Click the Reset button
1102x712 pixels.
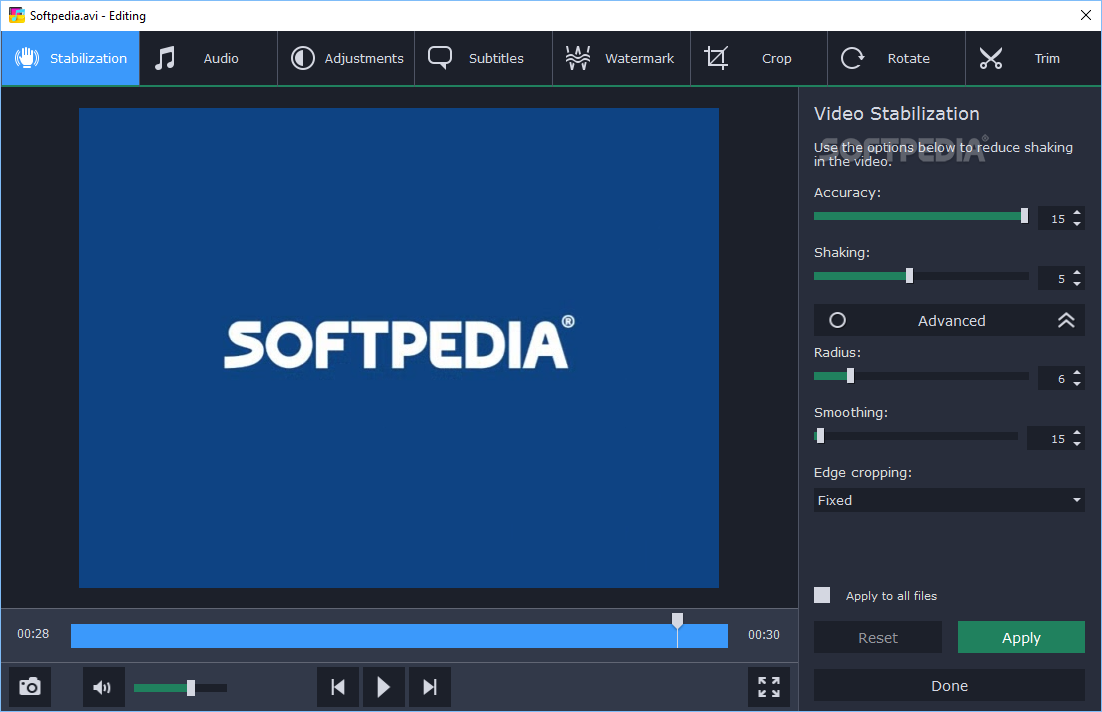click(x=878, y=637)
